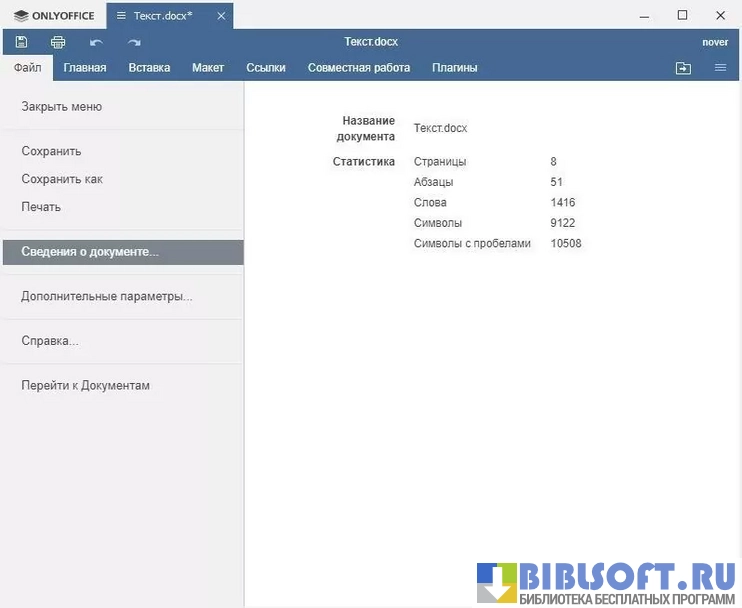This screenshot has width=742, height=608.
Task: Open the Вставка tab
Action: point(149,68)
